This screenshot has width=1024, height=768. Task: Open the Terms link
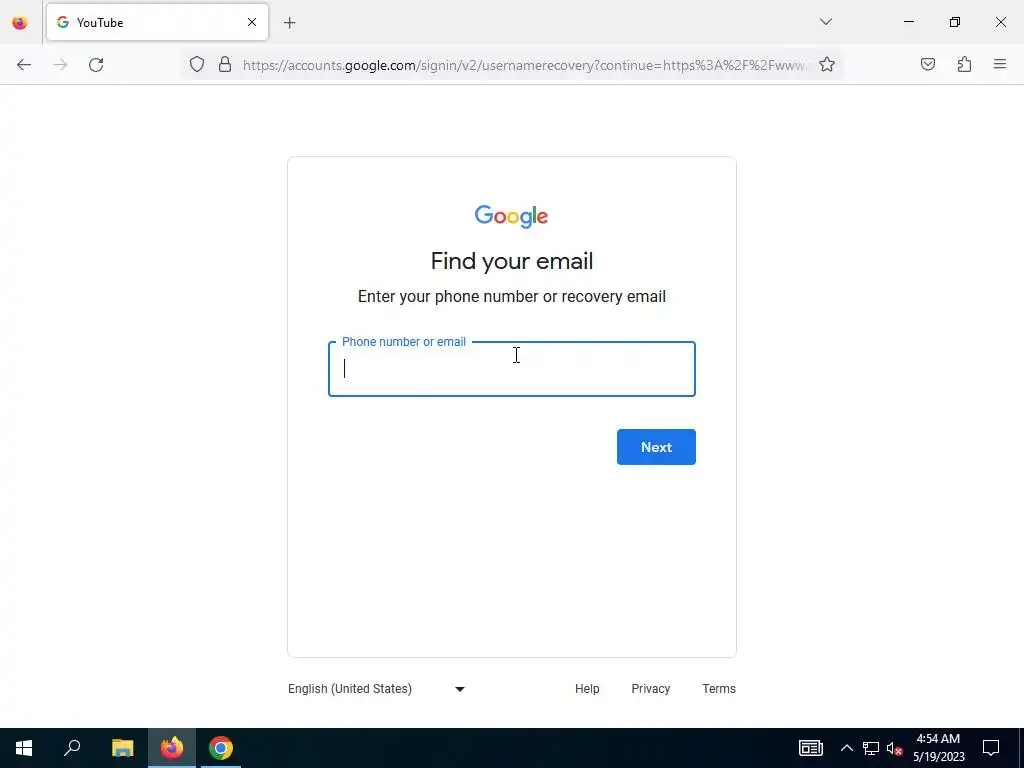pyautogui.click(x=719, y=689)
